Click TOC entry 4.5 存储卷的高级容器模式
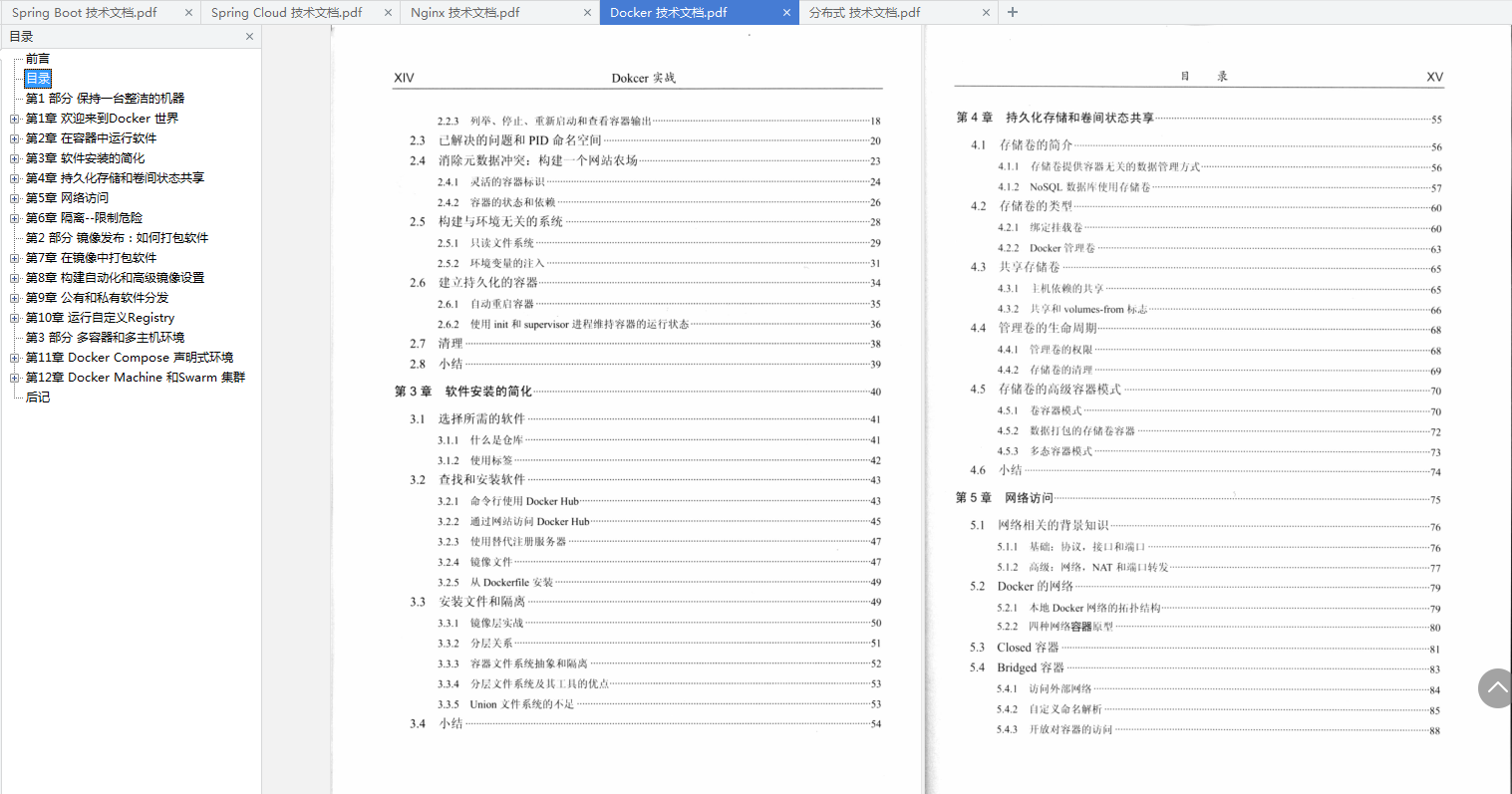This screenshot has height=794, width=1512. [x=1206, y=390]
